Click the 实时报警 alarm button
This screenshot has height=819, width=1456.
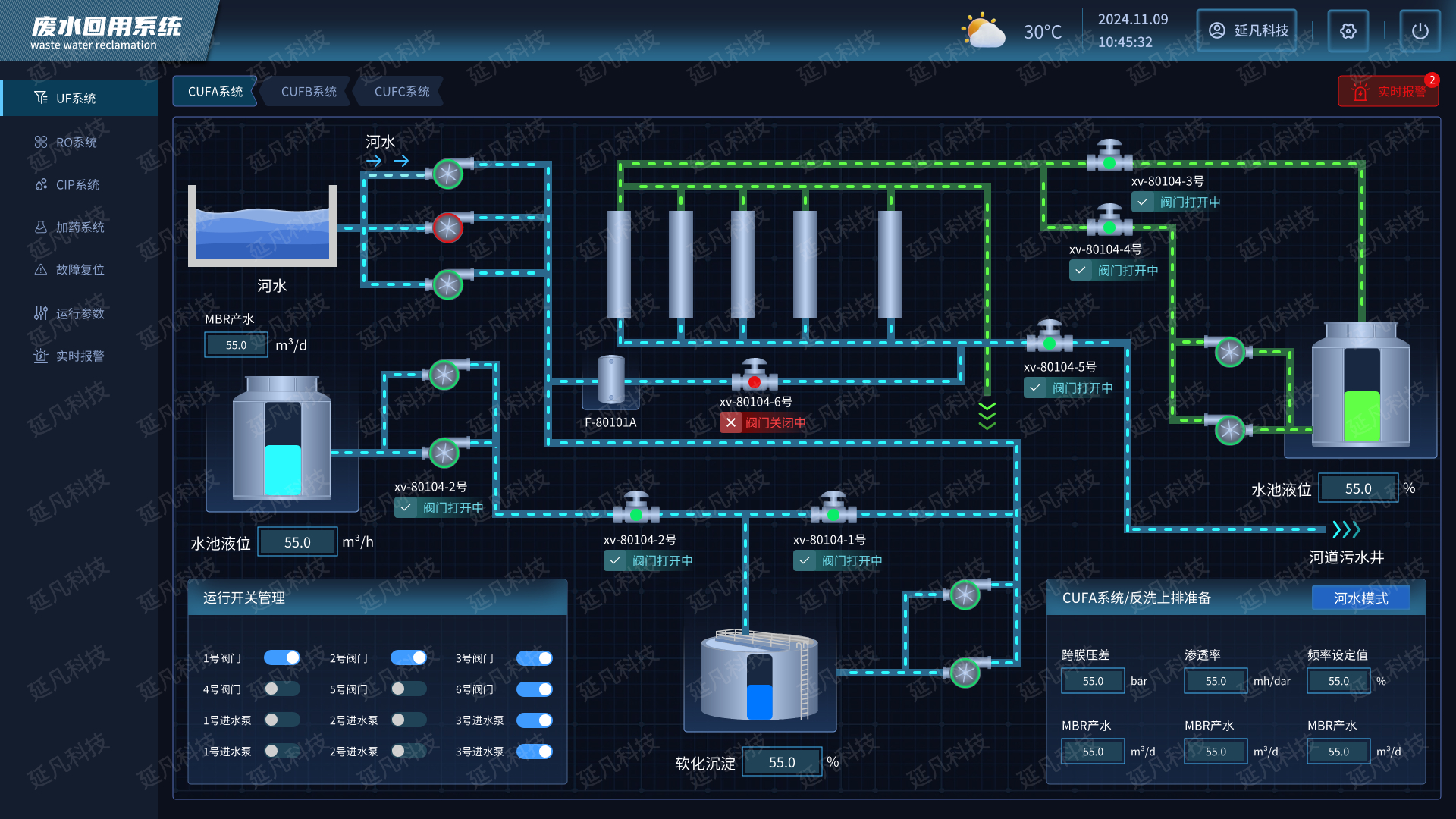click(1388, 92)
